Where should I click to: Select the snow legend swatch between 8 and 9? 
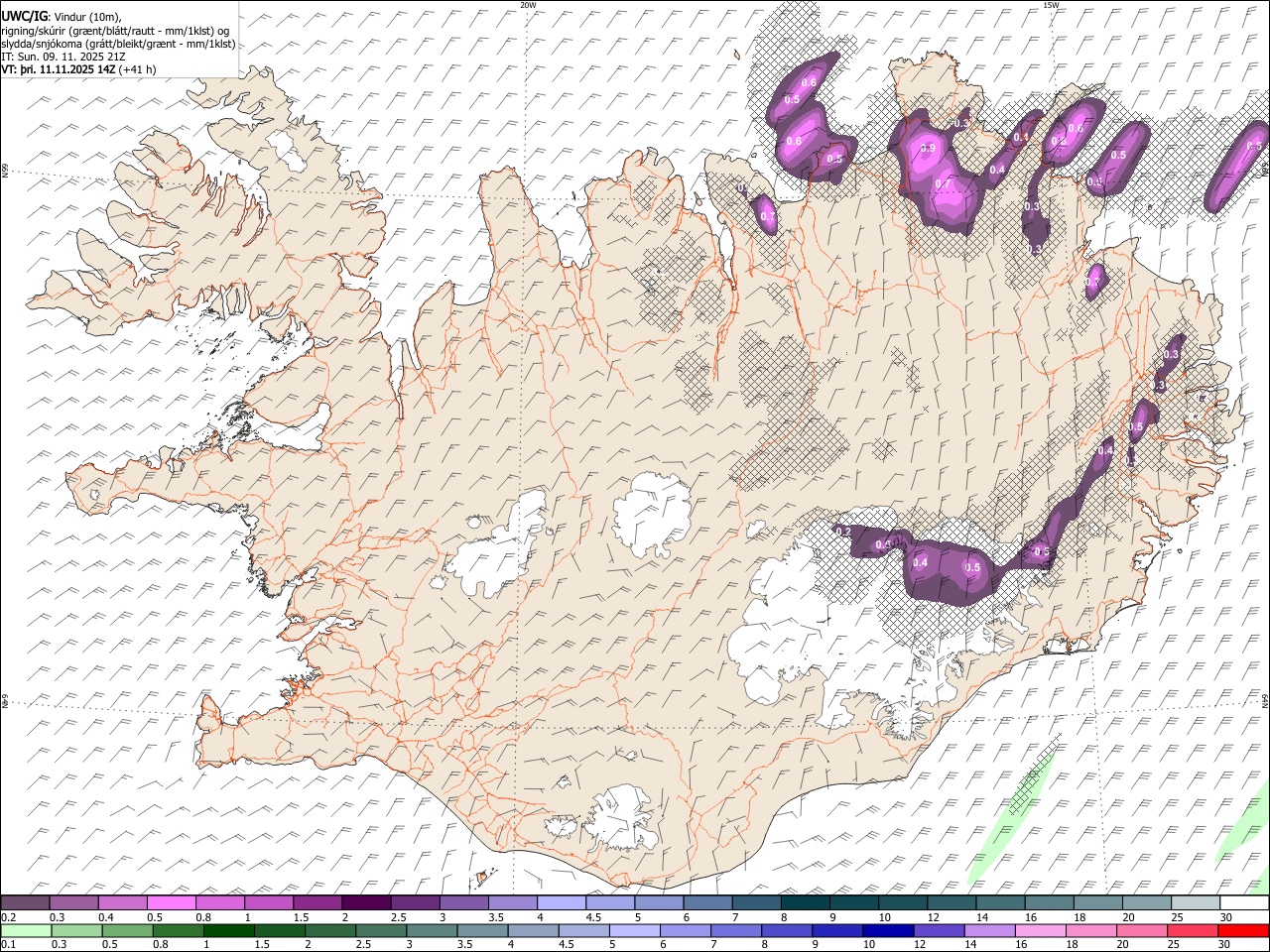805,902
